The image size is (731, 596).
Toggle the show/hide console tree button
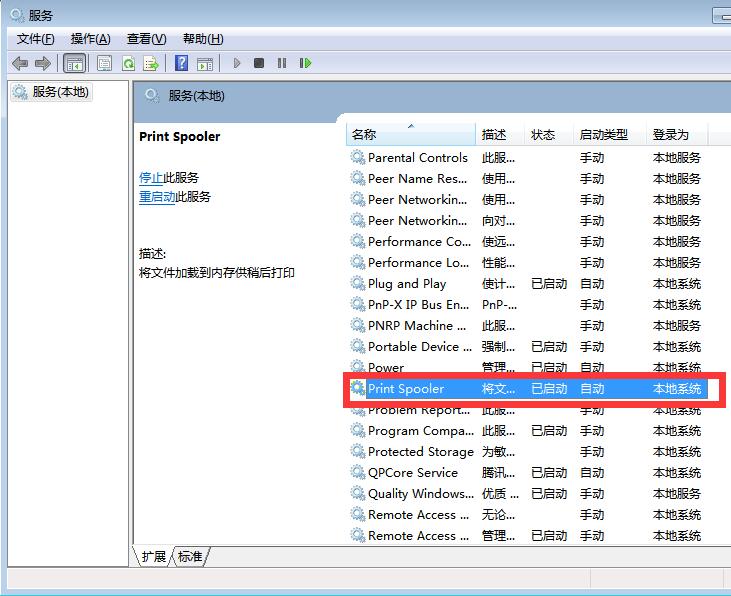(74, 63)
